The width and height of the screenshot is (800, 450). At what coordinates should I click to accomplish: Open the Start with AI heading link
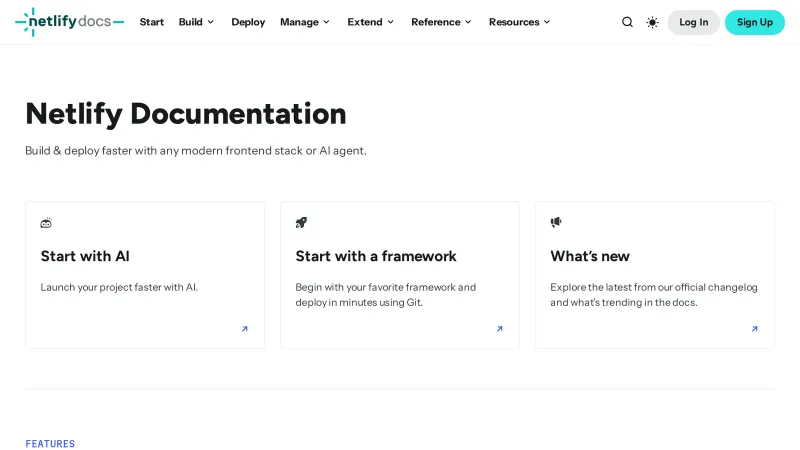tap(85, 256)
